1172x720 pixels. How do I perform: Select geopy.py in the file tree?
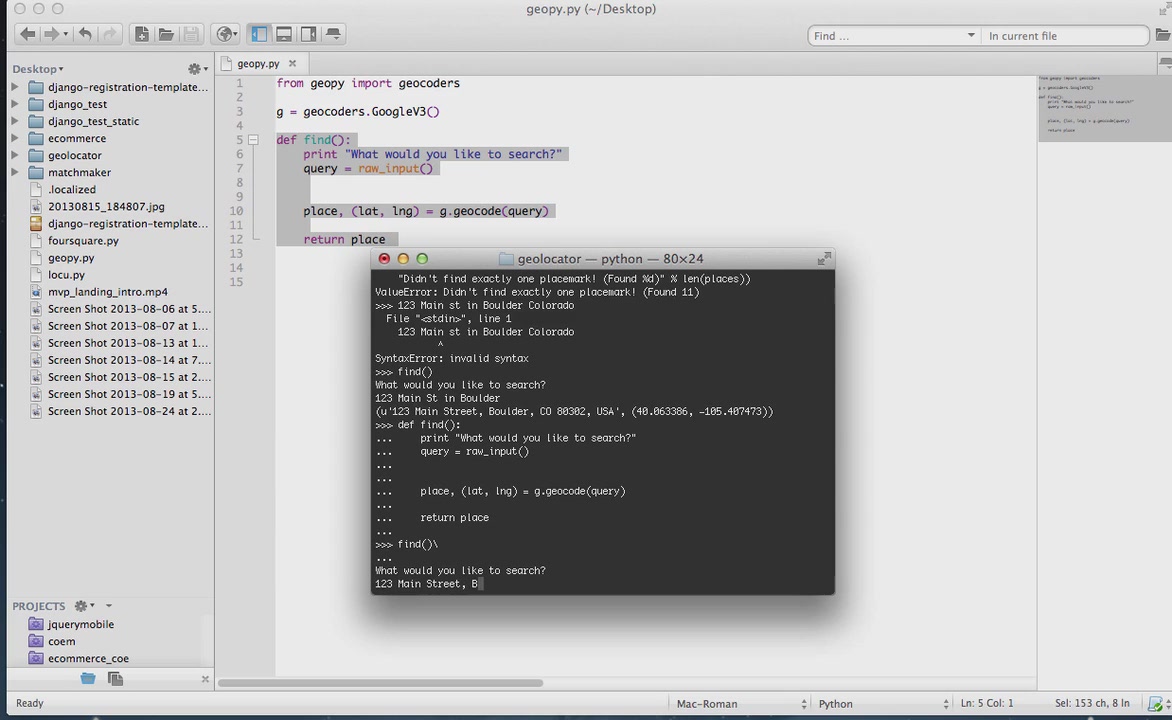pos(71,258)
